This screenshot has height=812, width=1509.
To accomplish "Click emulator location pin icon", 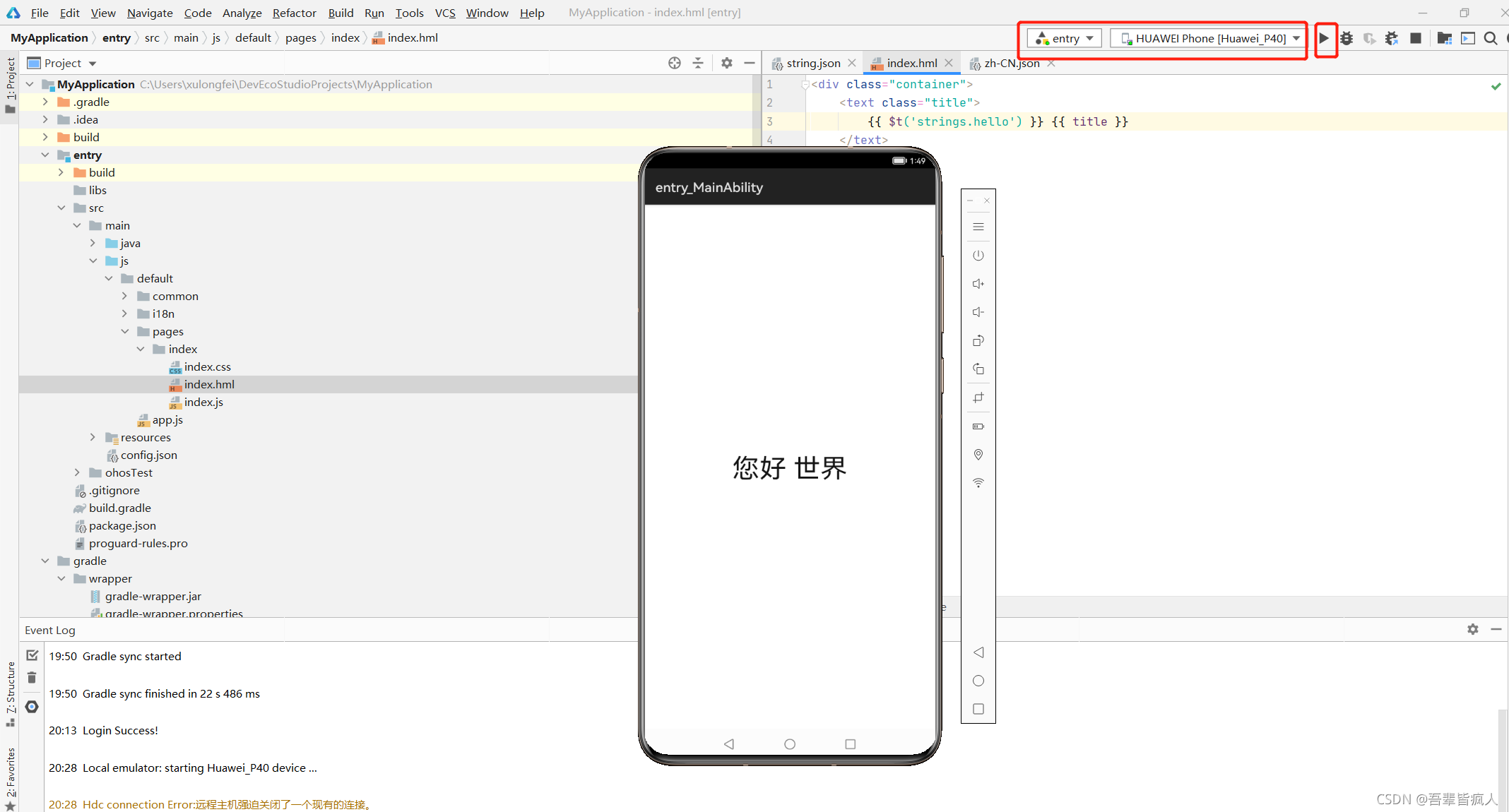I will [x=978, y=455].
